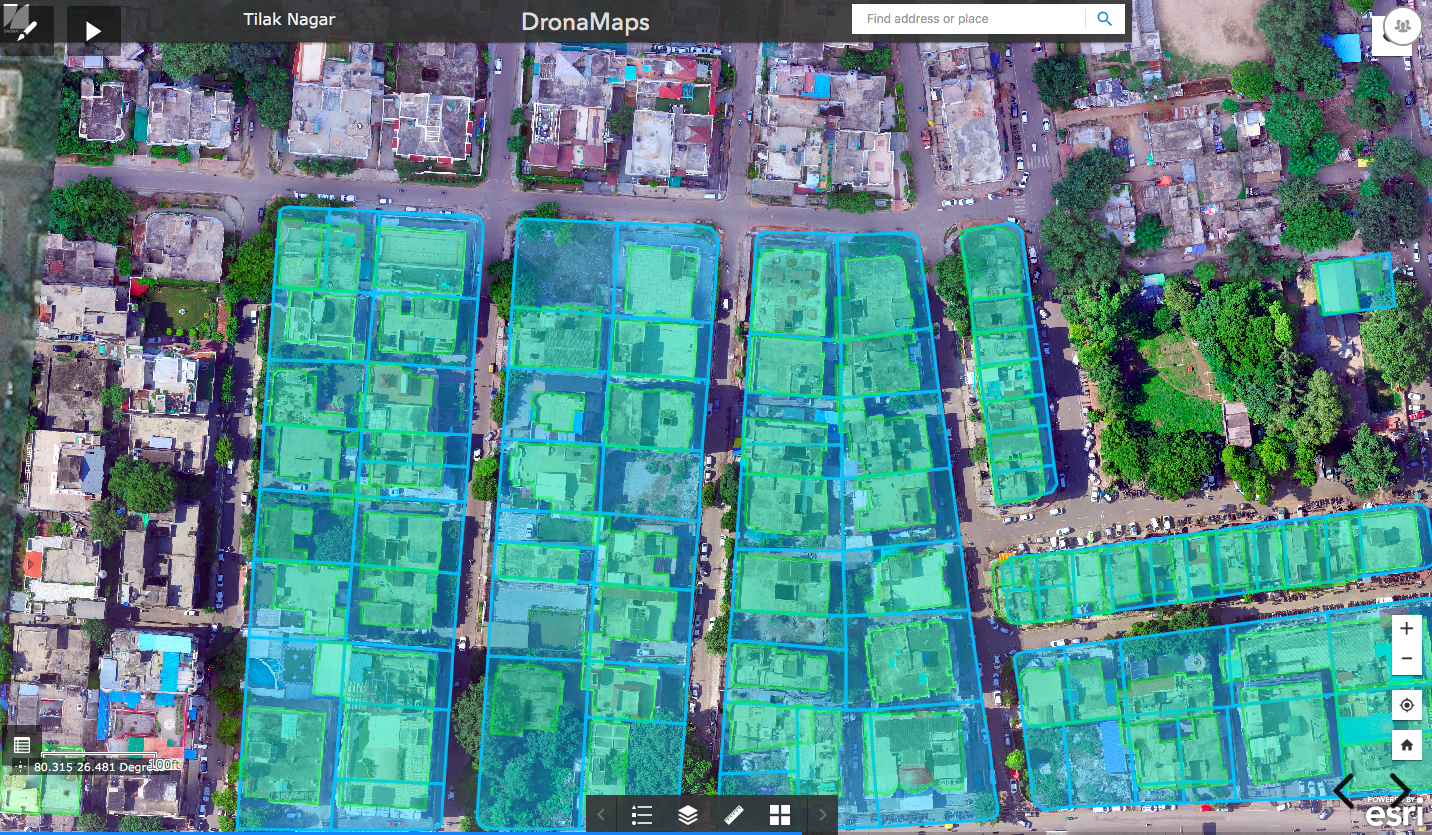
Task: Click the Powered by esri logo
Action: pos(1392,812)
